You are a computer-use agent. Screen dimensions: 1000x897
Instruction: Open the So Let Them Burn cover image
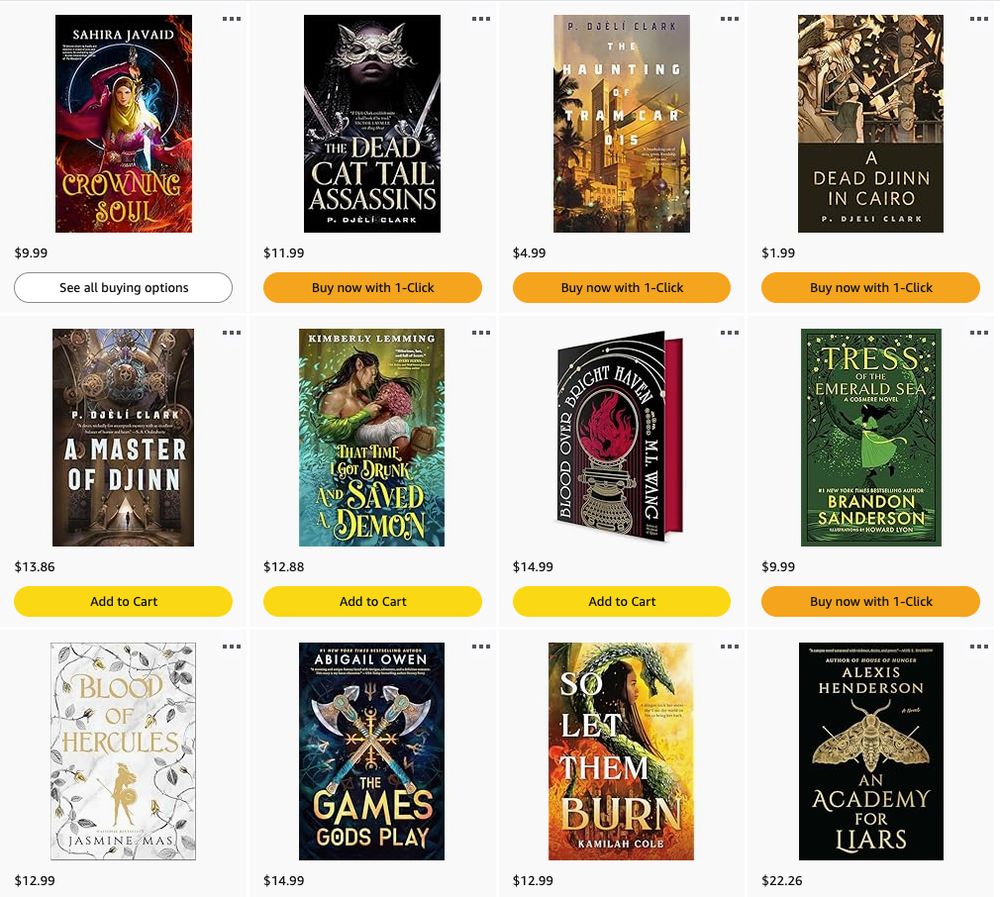click(621, 751)
